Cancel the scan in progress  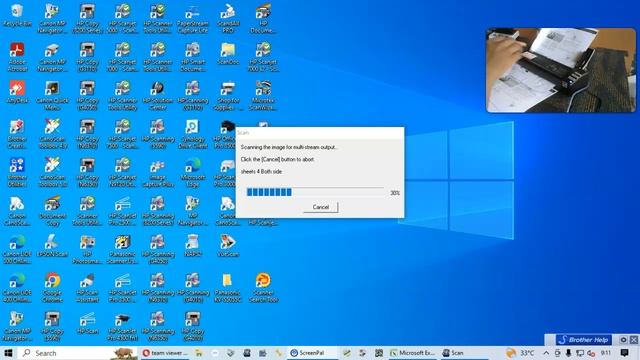click(320, 207)
